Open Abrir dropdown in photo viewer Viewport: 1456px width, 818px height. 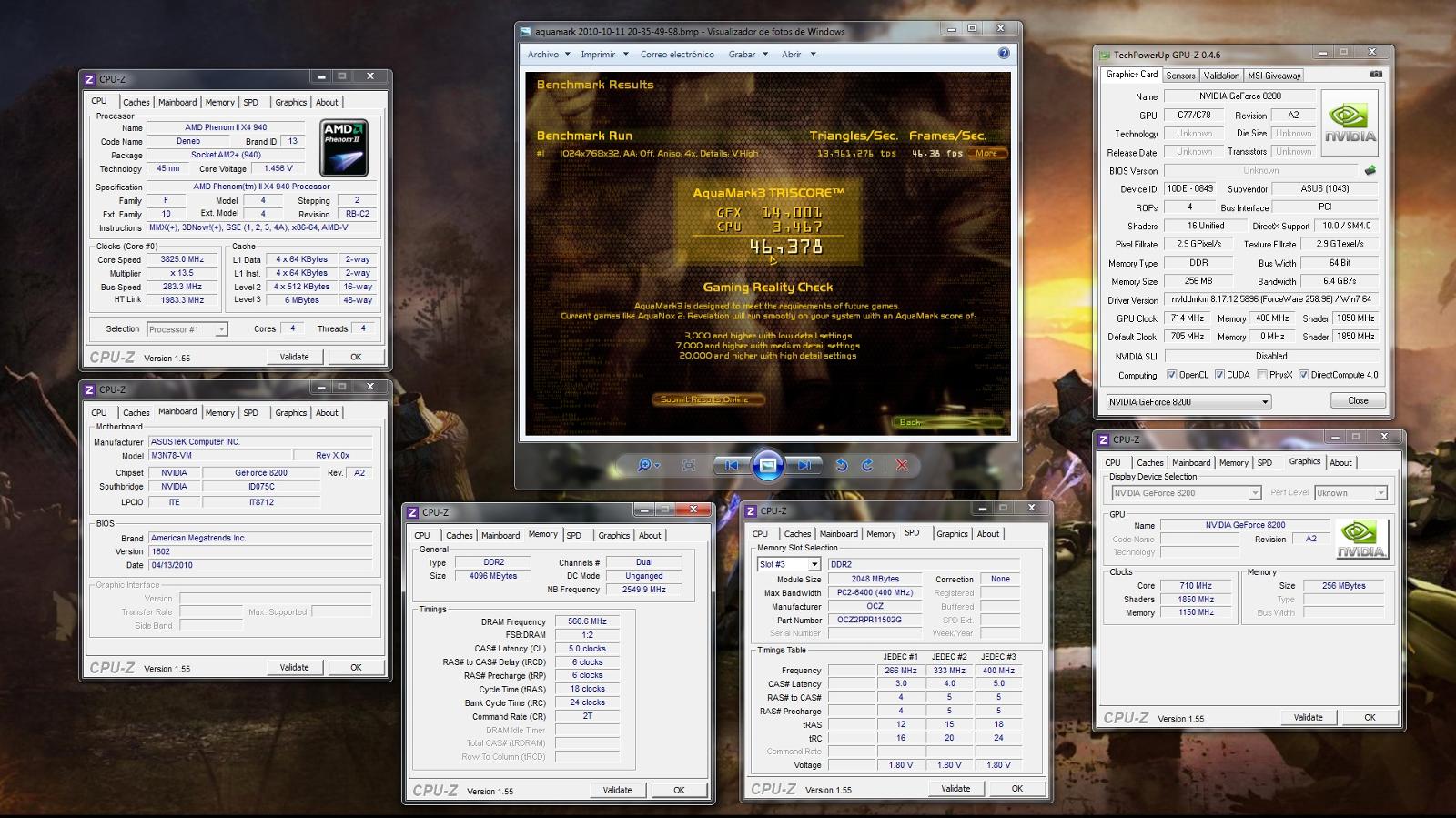point(798,54)
